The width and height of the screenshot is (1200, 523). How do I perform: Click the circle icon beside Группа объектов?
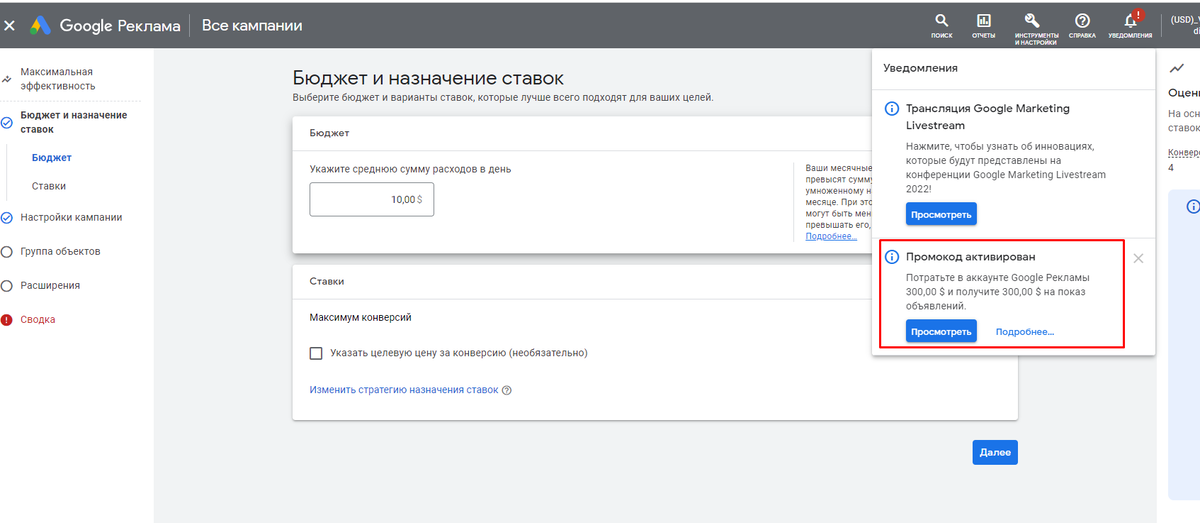tap(7, 251)
